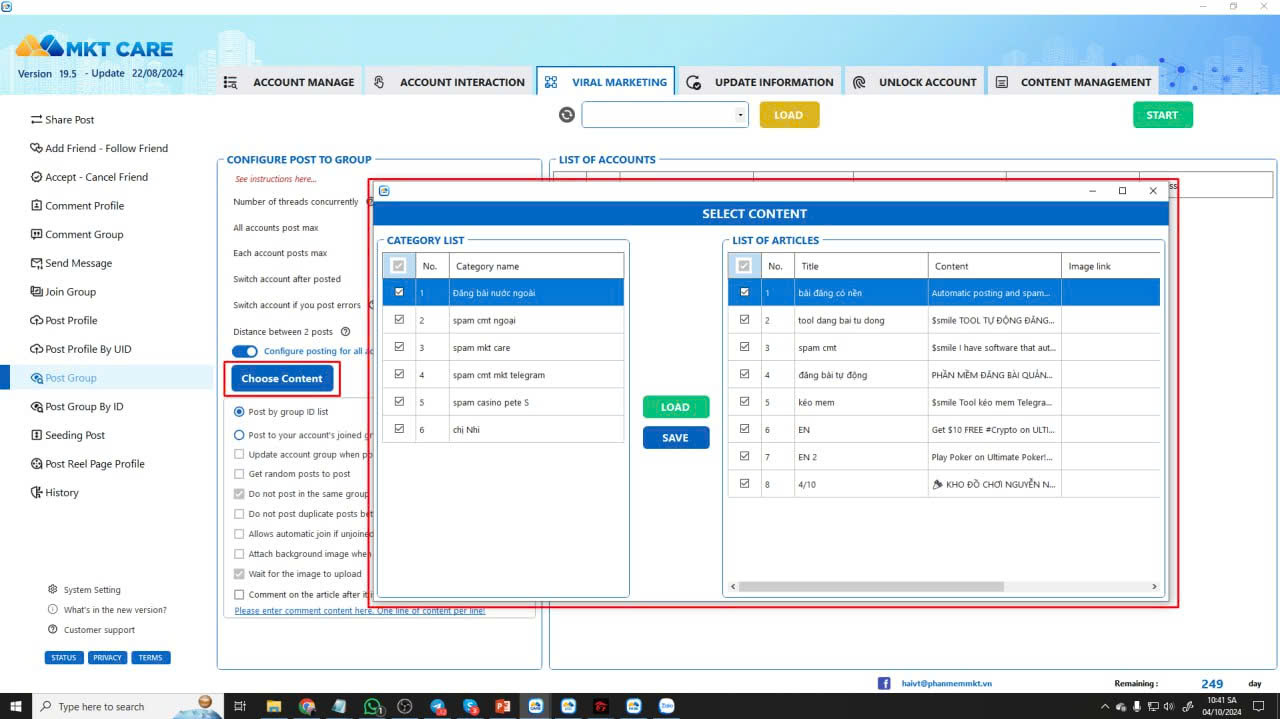Uncheck category spam cmt ngoại checkbox
The width and height of the screenshot is (1280, 719).
[400, 320]
